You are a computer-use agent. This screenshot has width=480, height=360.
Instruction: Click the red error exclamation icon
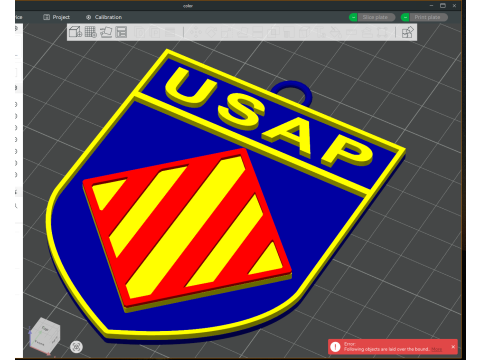[335, 347]
